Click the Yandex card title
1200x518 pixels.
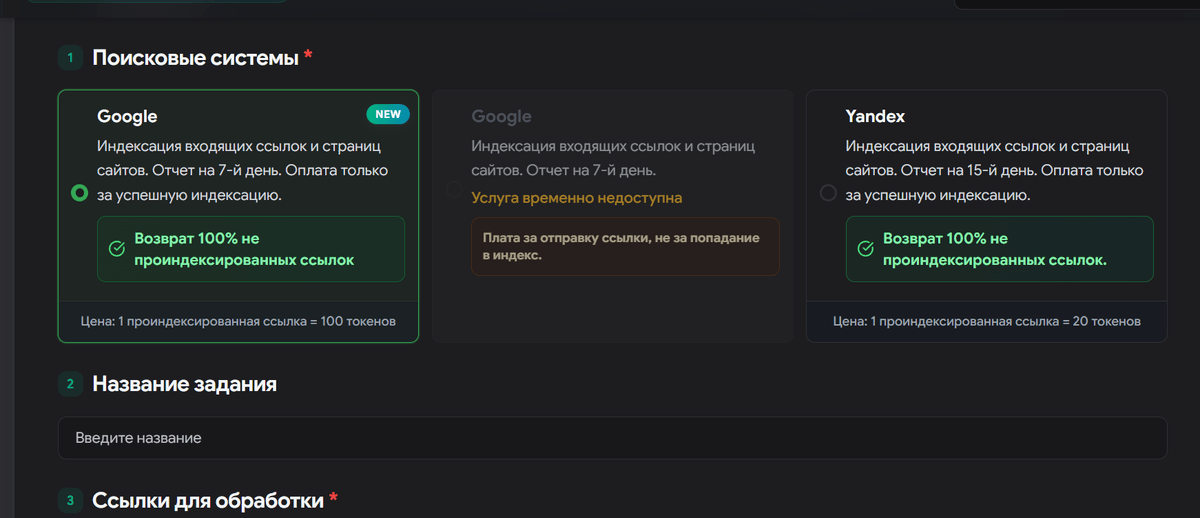(x=875, y=117)
